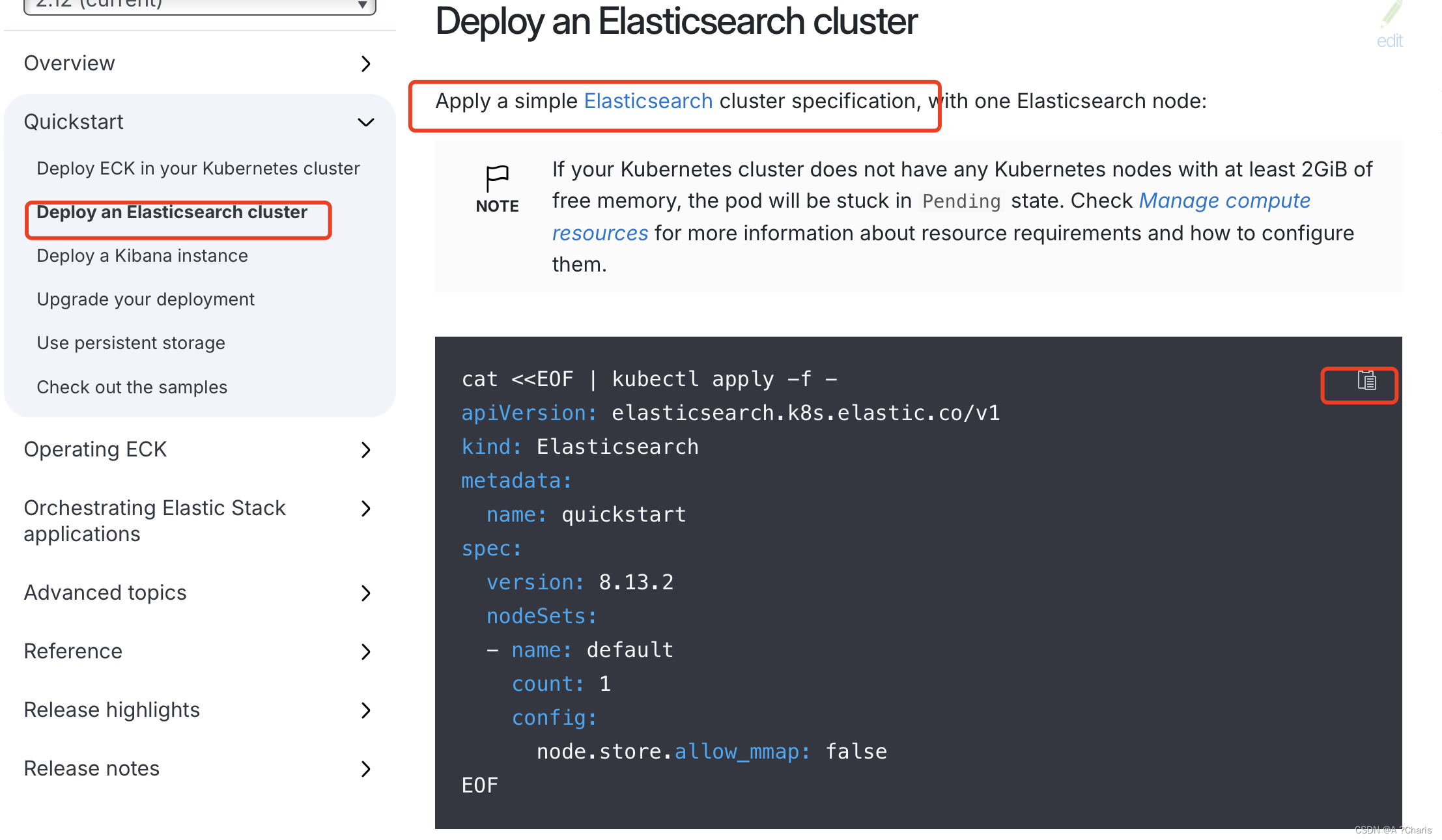Screen dimensions: 1442x840
Task: Click 'node.store.allow_mmap: false' line
Action: tap(712, 751)
